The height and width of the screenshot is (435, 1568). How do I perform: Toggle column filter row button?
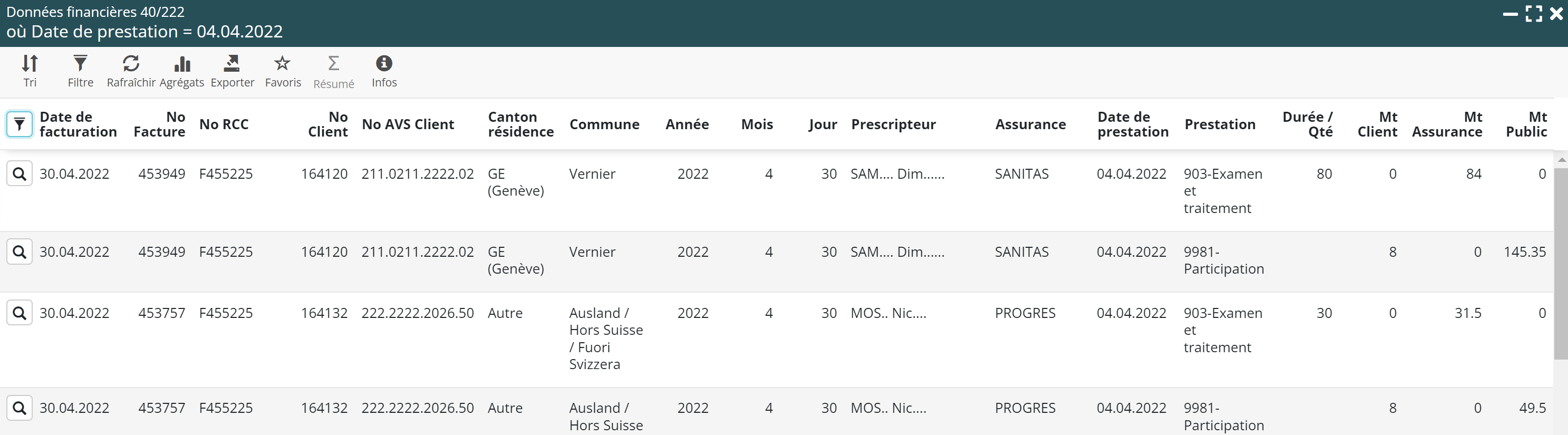[x=20, y=125]
